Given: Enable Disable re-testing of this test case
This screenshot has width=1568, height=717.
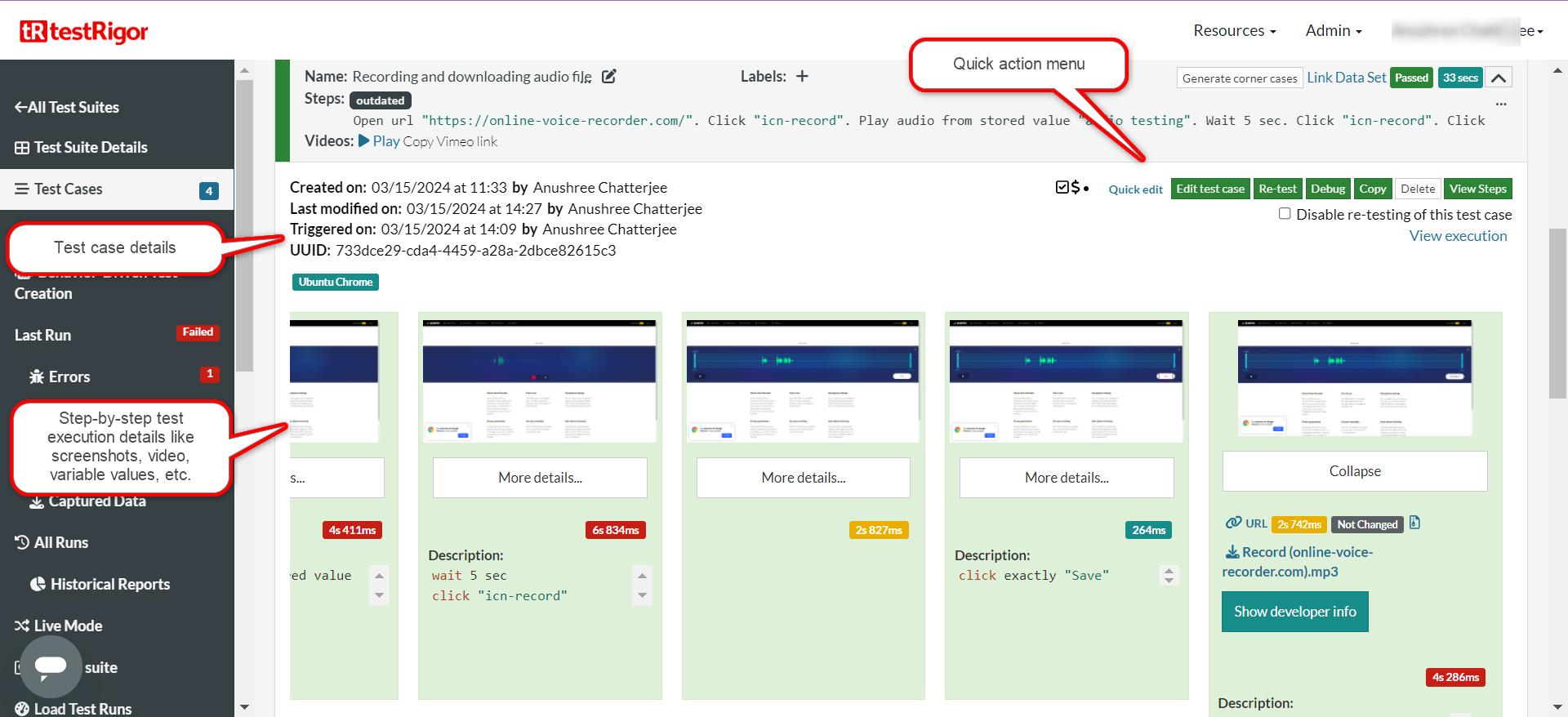Looking at the screenshot, I should pos(1285,214).
